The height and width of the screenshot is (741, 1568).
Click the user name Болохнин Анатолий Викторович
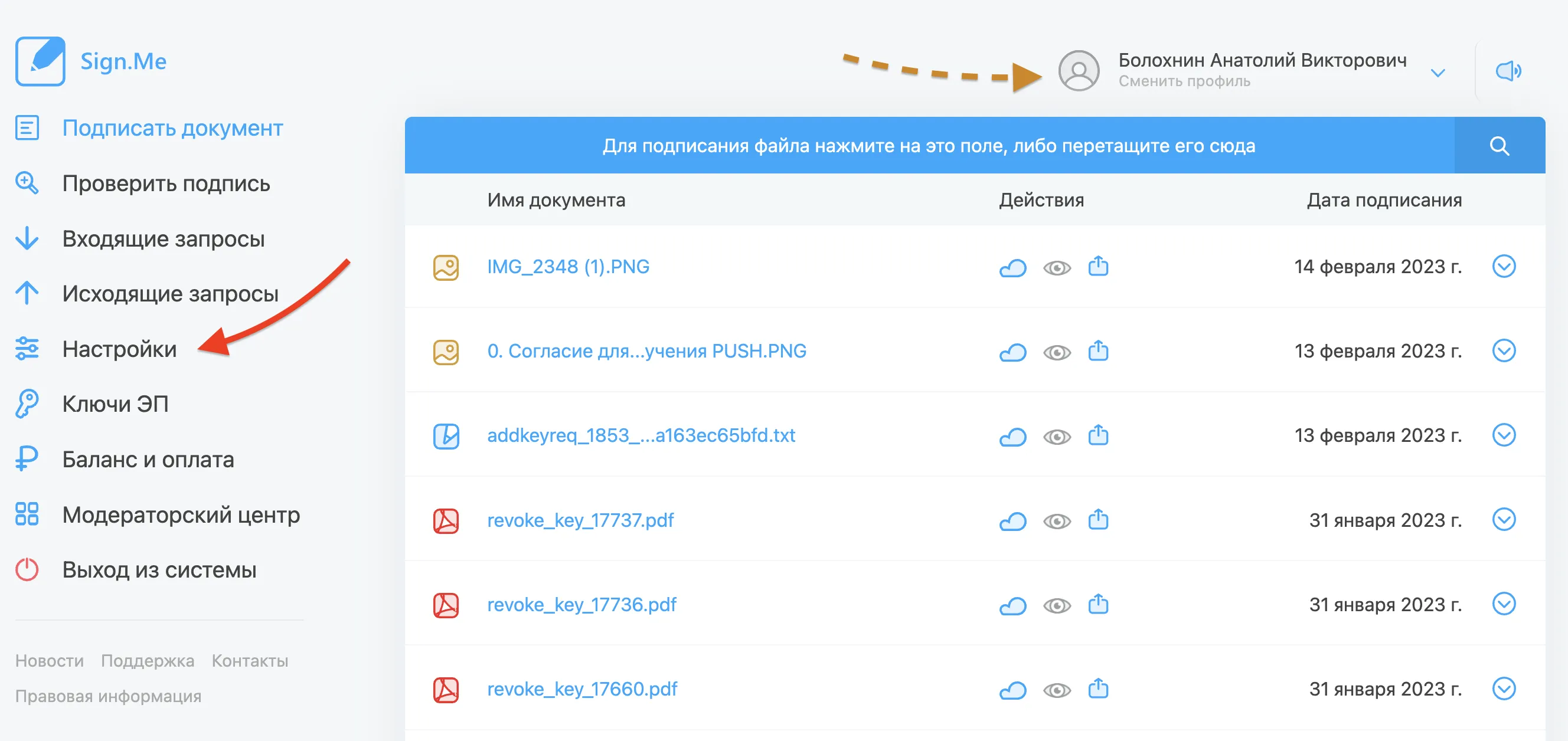(1262, 60)
